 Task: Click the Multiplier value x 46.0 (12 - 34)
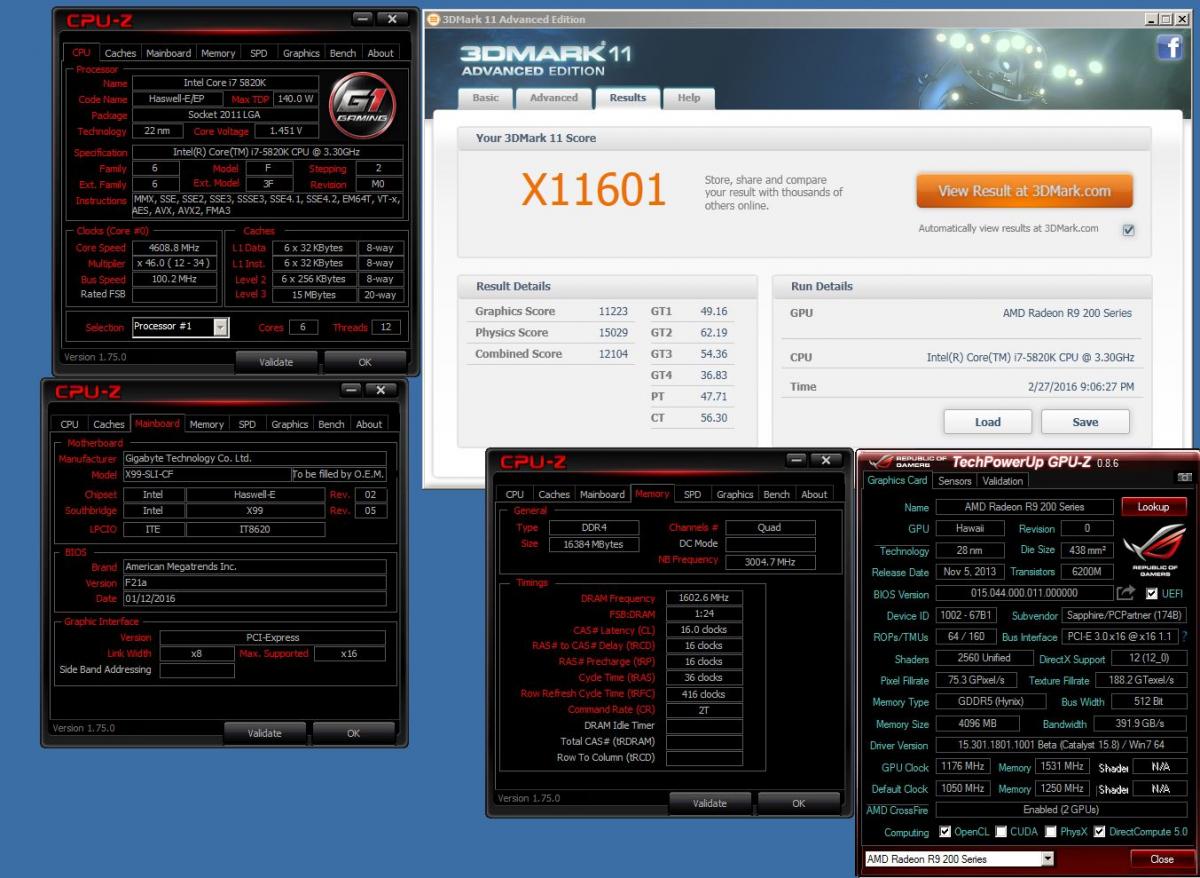[x=175, y=264]
